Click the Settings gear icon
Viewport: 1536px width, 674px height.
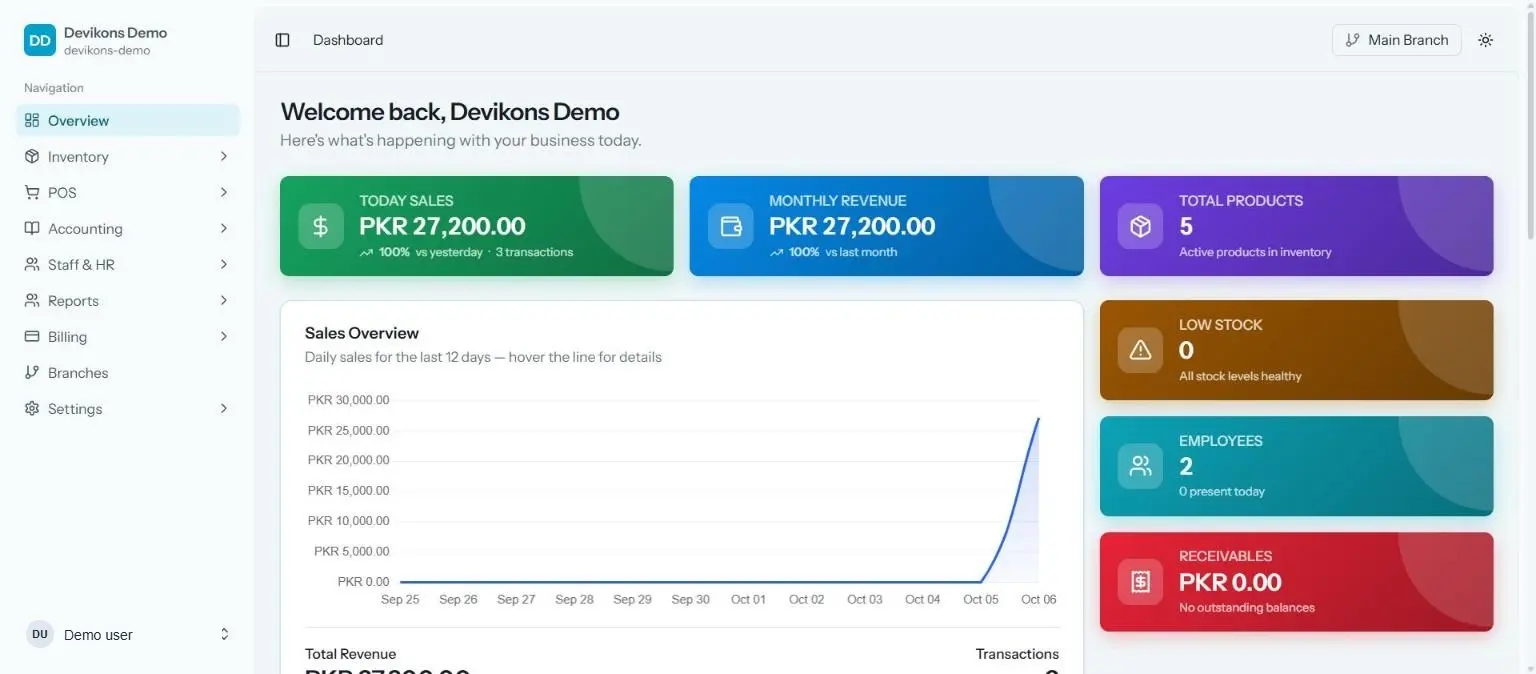point(32,408)
